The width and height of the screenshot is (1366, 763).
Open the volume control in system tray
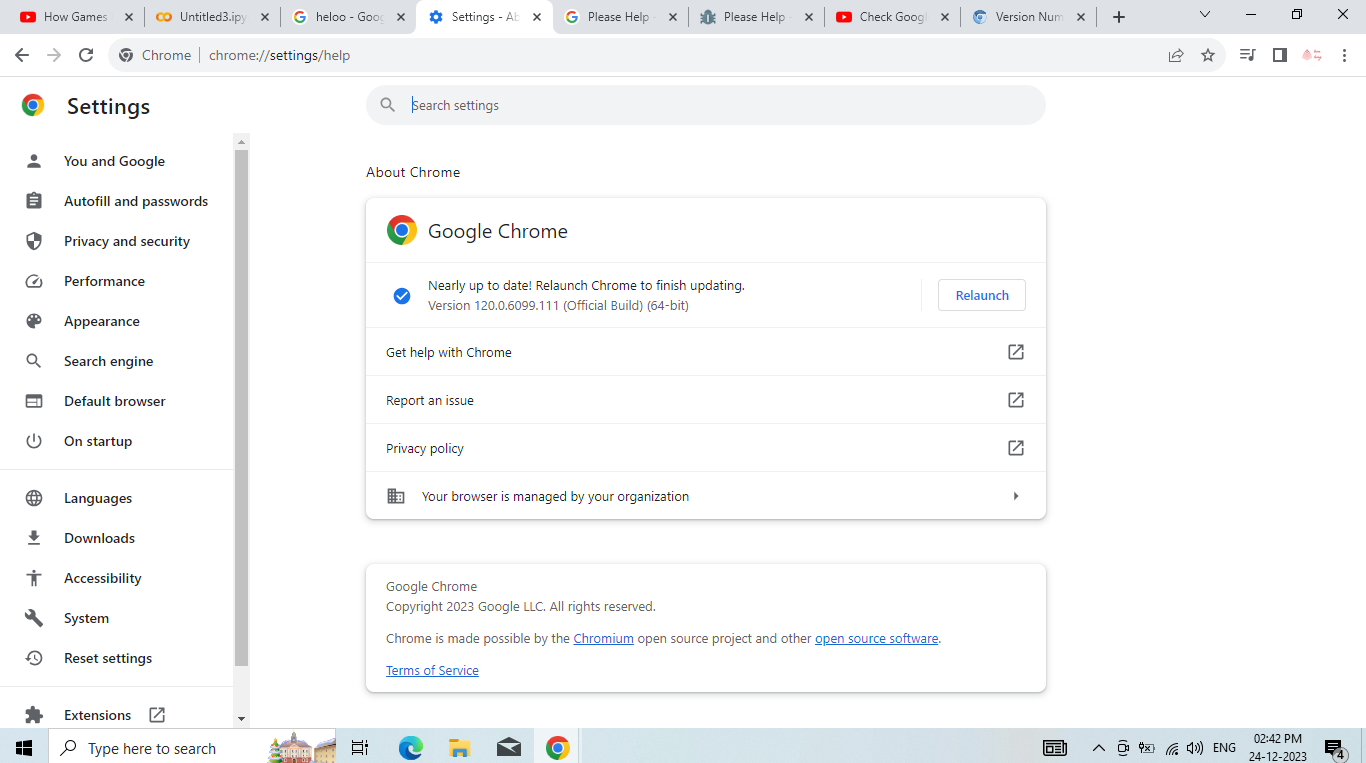(x=1195, y=747)
